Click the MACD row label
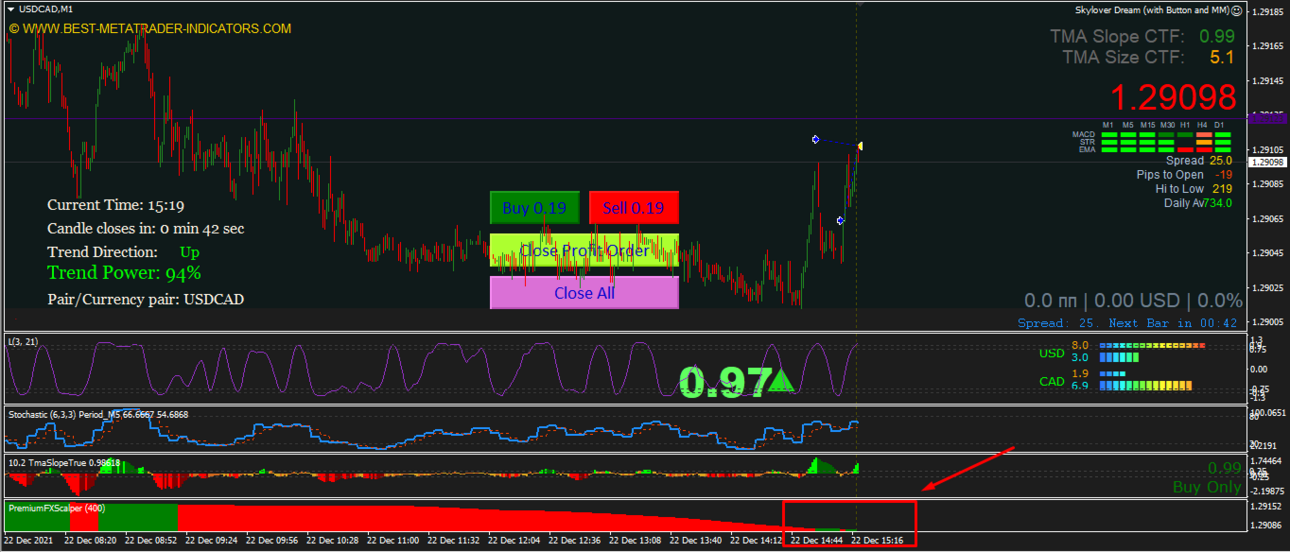 (x=1083, y=134)
